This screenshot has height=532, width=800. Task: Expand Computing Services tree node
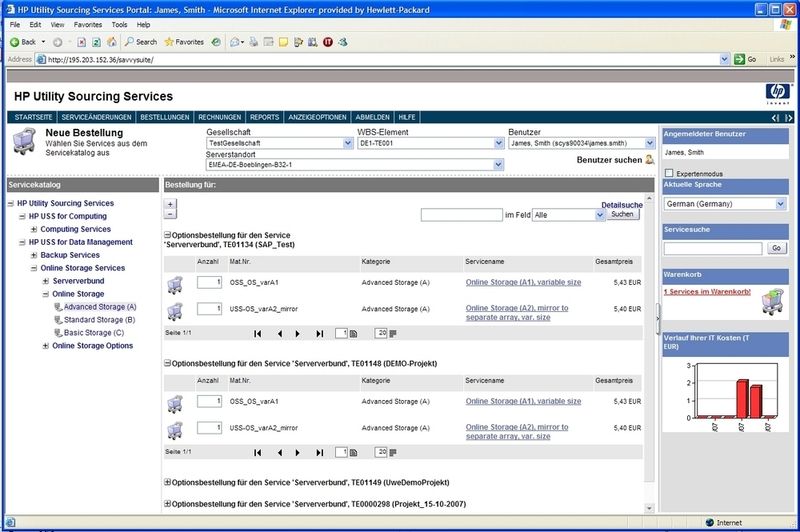(34, 230)
